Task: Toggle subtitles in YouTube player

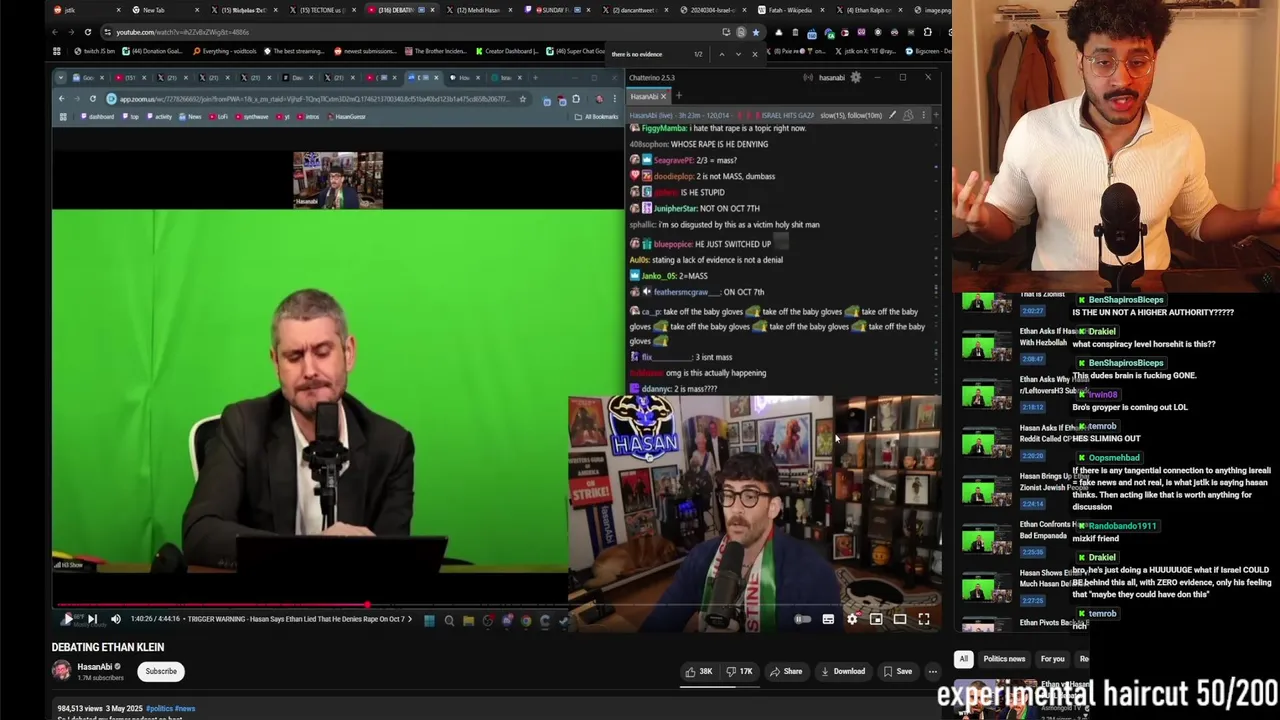Action: 828,620
